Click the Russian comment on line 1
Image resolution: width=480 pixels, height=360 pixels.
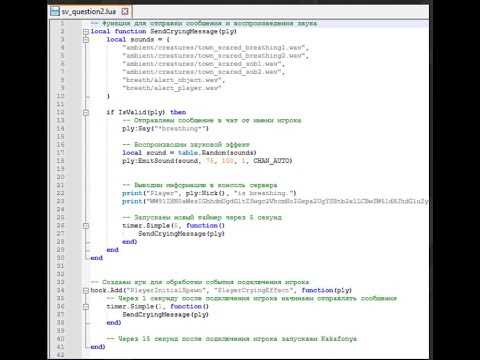(x=204, y=23)
